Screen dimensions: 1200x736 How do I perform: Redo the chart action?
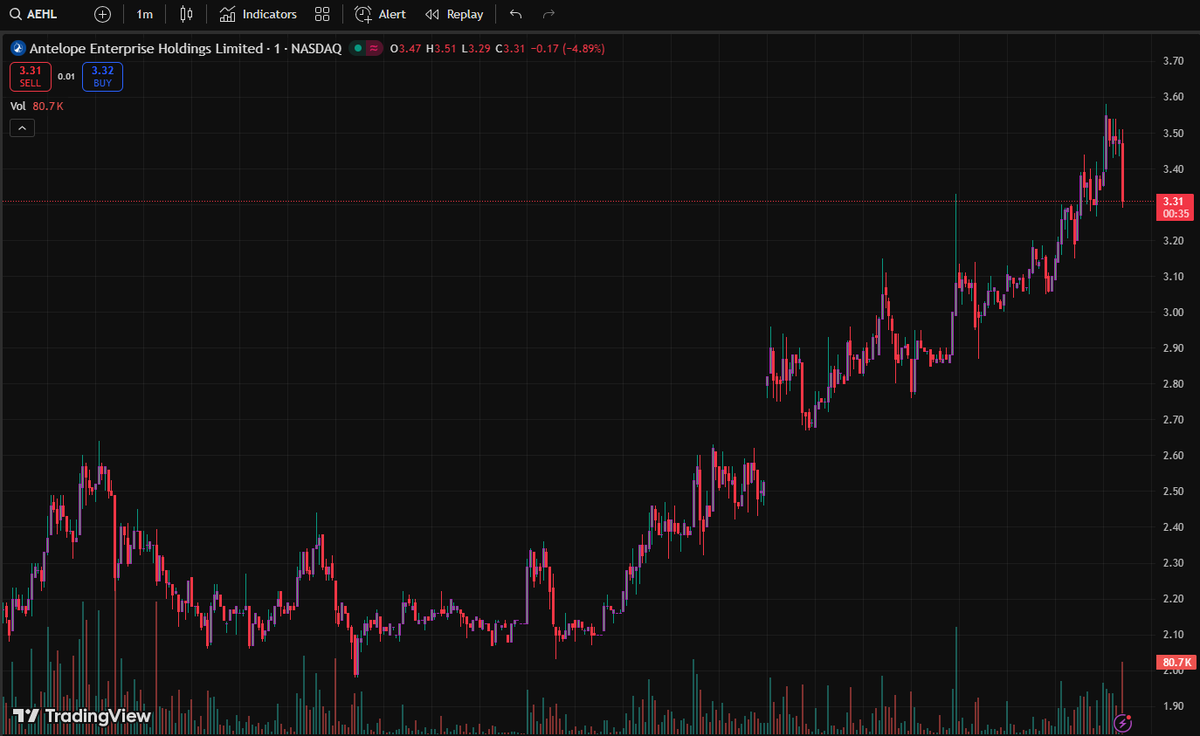548,14
